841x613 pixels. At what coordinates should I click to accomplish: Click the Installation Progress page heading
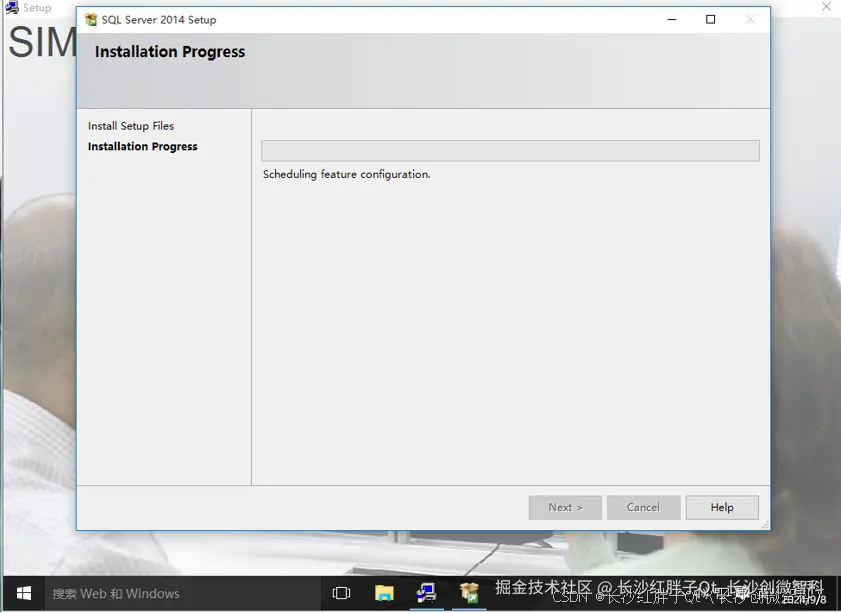pyautogui.click(x=170, y=52)
